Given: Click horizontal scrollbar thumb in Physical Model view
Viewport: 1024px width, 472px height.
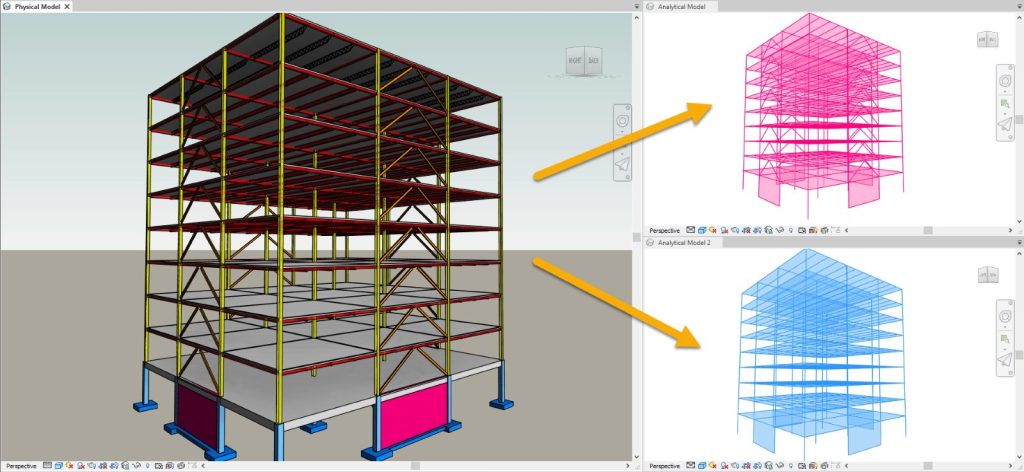Looking at the screenshot, I should click(x=414, y=465).
